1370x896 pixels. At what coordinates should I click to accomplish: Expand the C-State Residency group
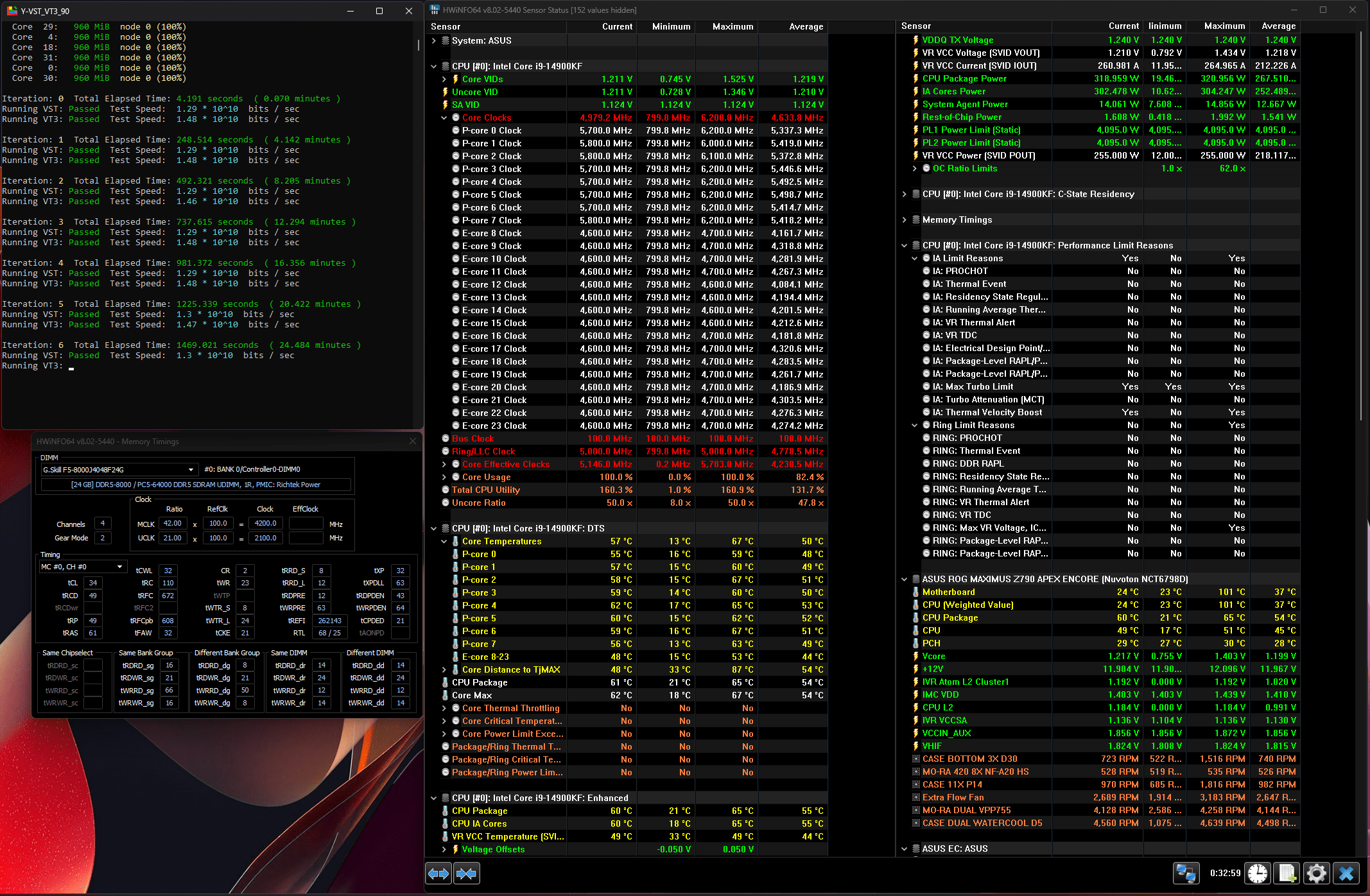tap(905, 194)
